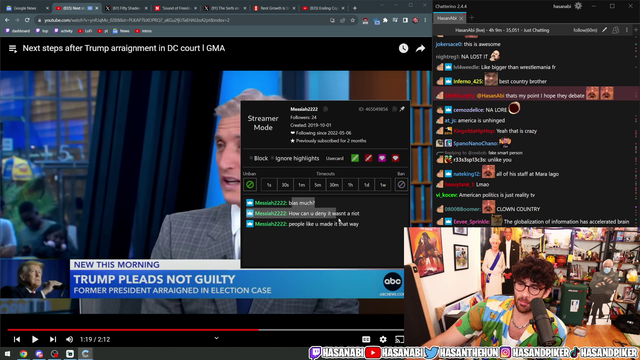
Task: Open the dashboard bookmark
Action: coord(18,31)
